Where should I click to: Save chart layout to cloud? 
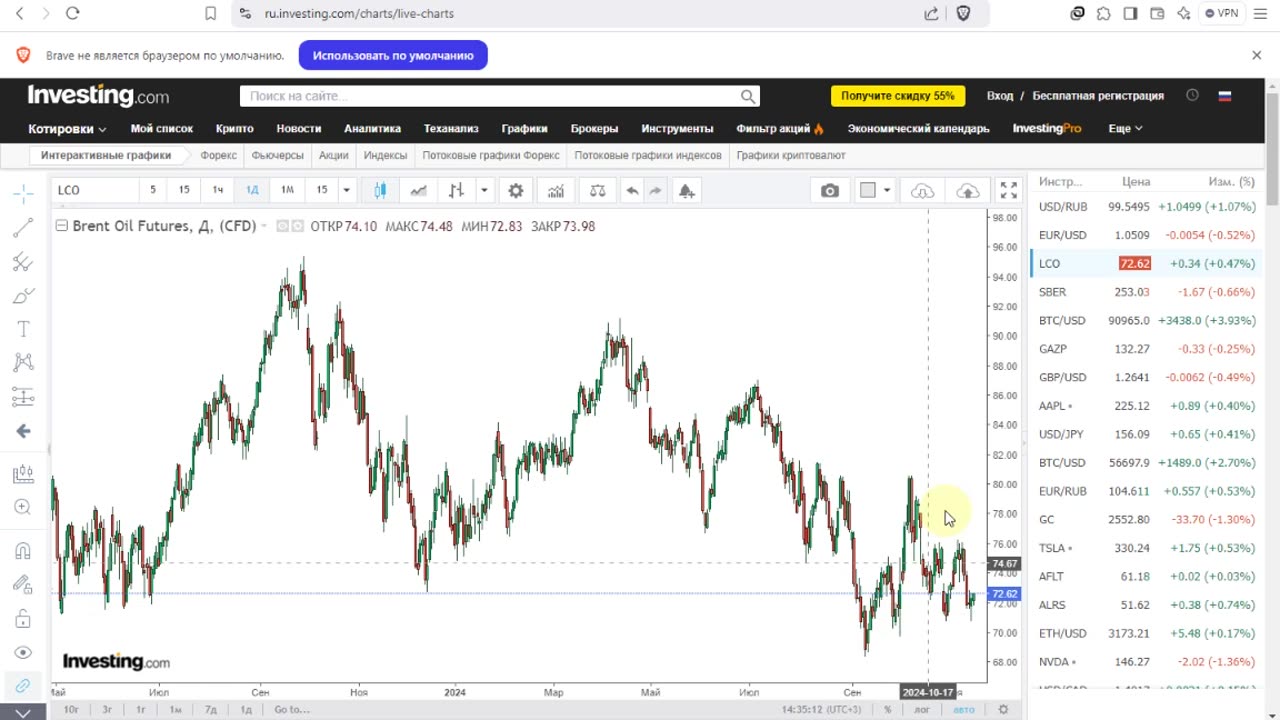coord(968,190)
